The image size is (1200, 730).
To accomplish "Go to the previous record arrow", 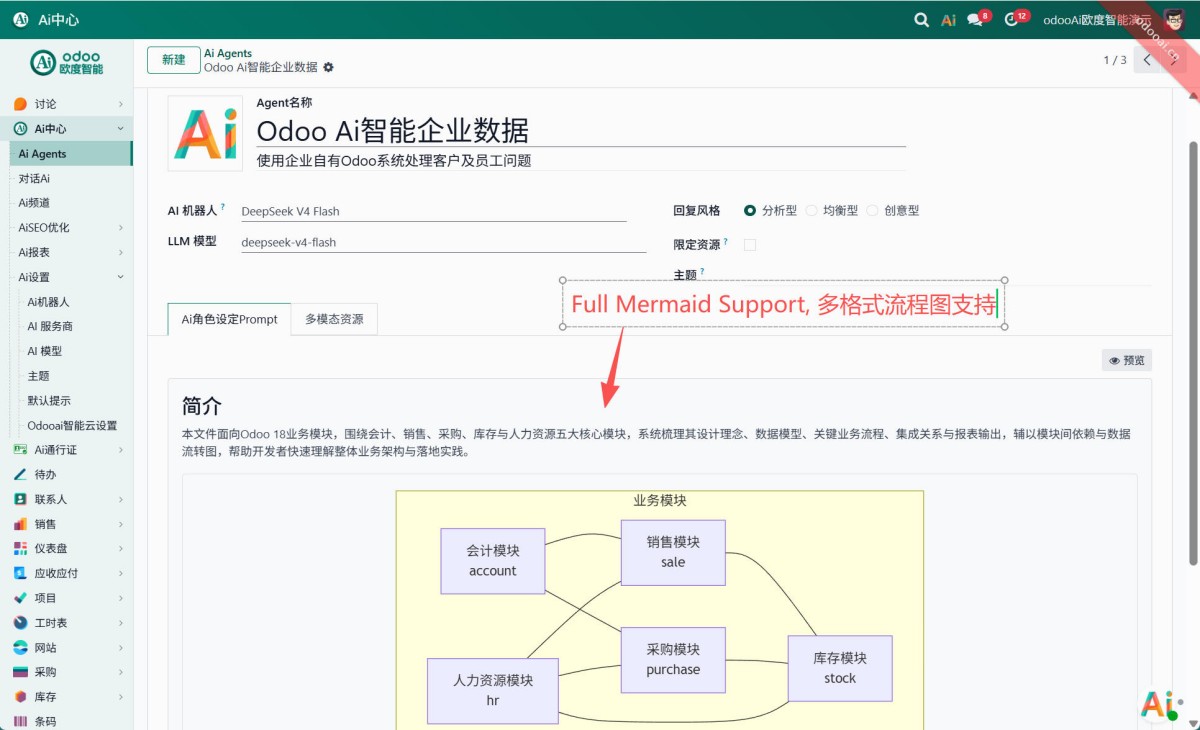I will pos(1147,60).
